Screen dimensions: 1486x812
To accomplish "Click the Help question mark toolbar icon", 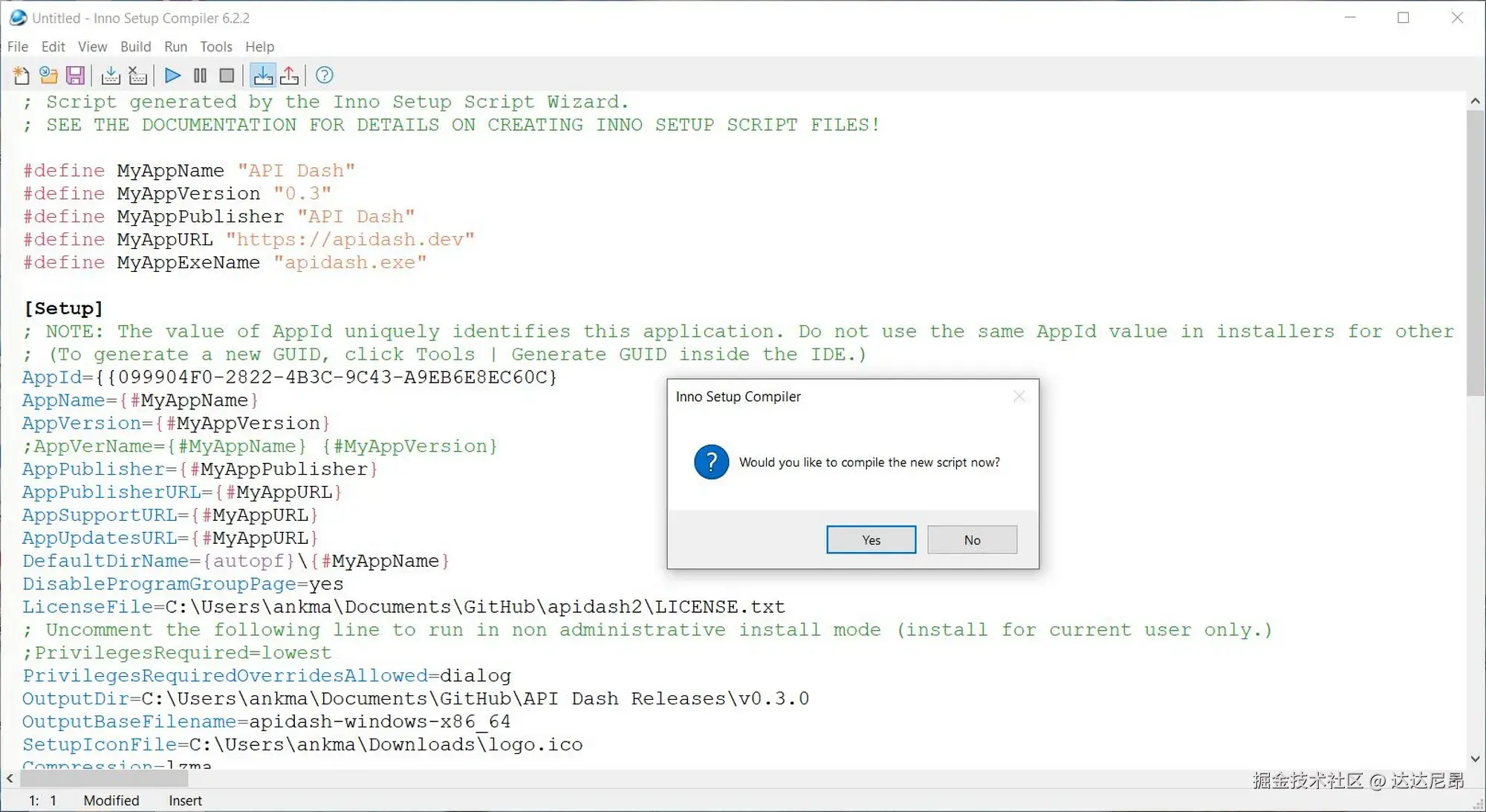I will 324,75.
